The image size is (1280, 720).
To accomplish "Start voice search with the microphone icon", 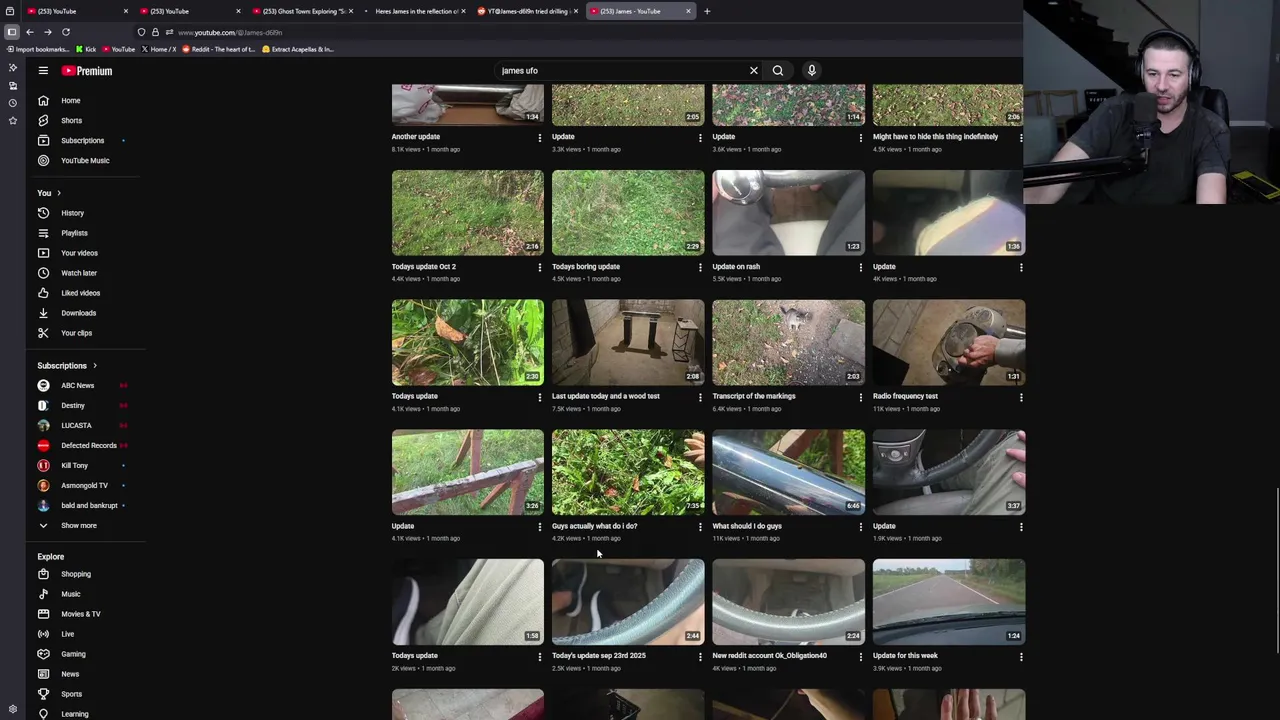I will point(812,71).
